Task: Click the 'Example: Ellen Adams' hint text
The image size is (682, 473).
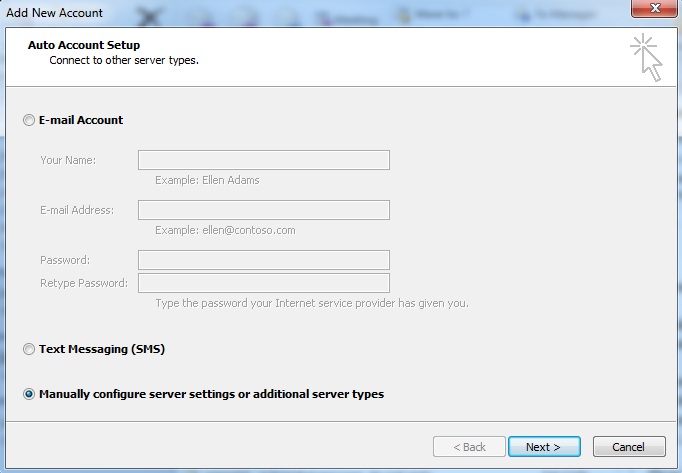Action: click(207, 181)
